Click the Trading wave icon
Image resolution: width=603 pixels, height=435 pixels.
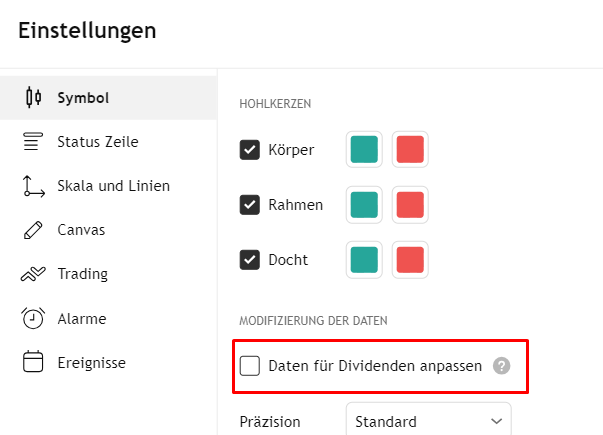pyautogui.click(x=34, y=274)
